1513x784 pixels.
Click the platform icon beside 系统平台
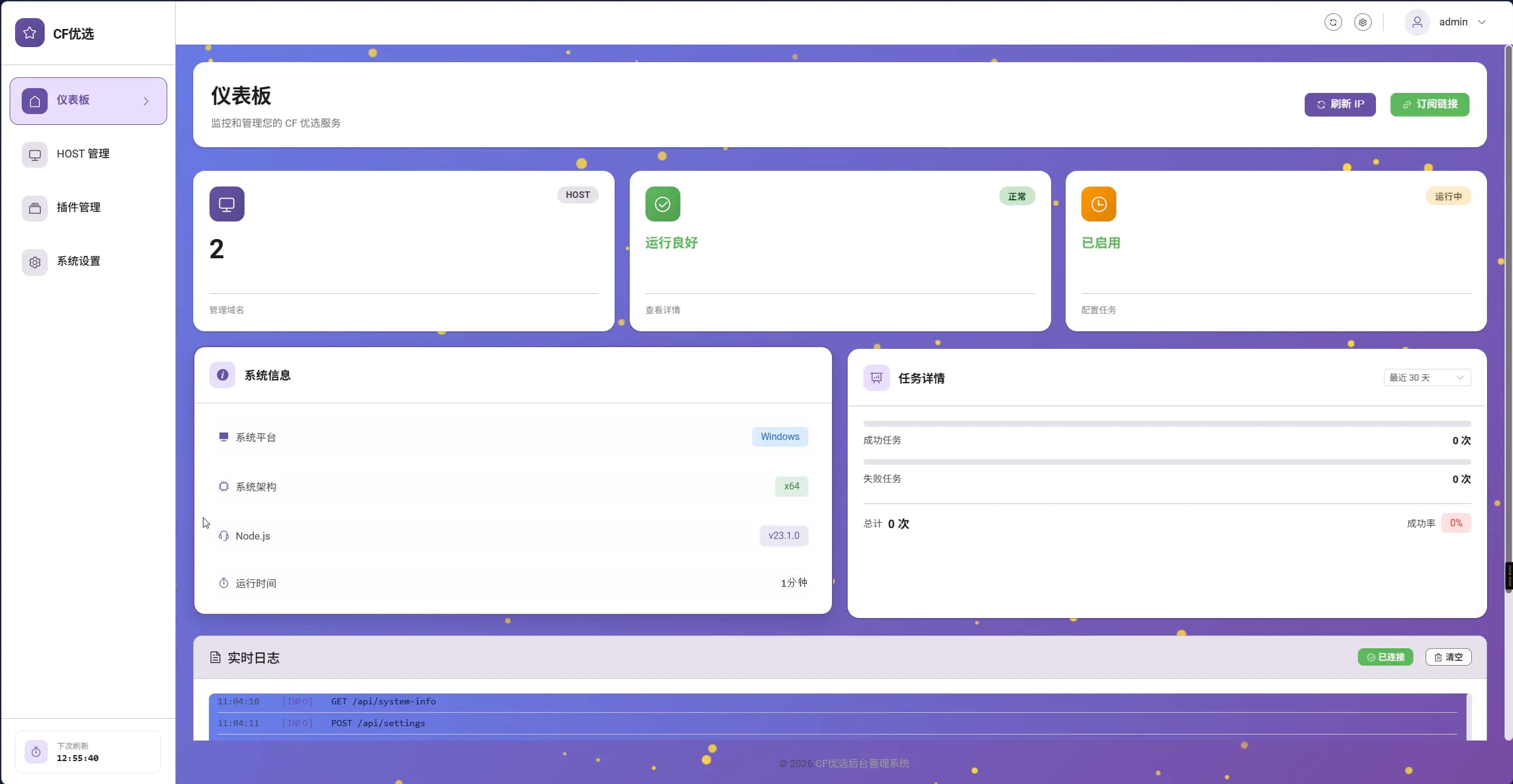(x=223, y=436)
